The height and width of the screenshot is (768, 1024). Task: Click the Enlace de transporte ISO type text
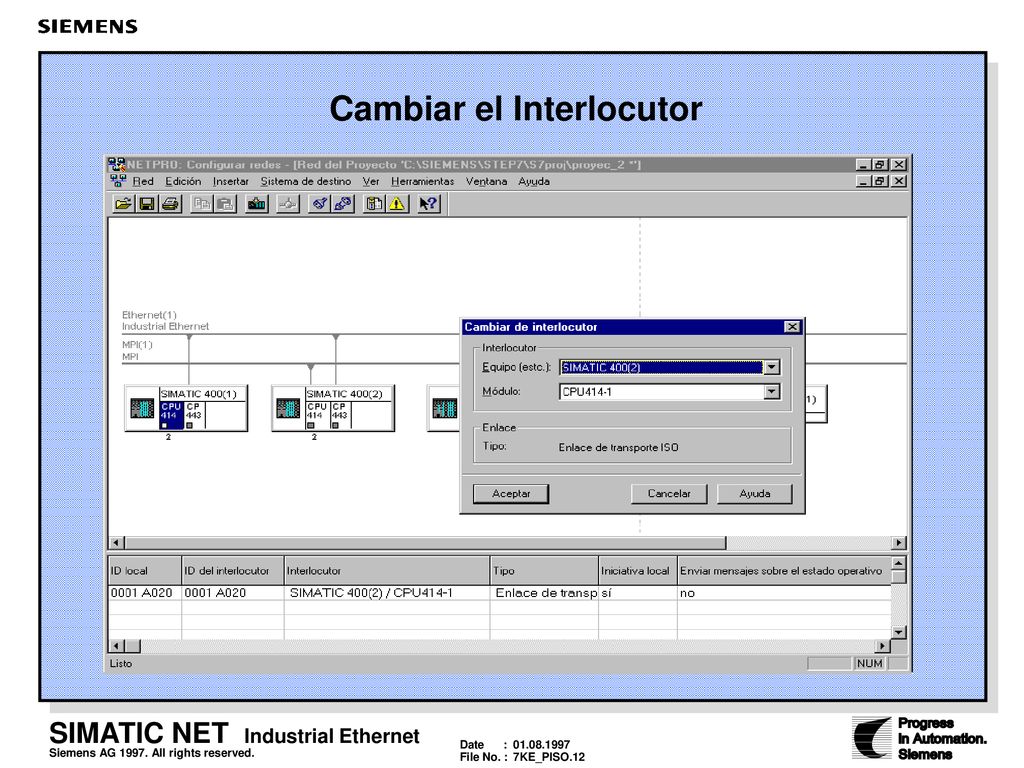618,447
